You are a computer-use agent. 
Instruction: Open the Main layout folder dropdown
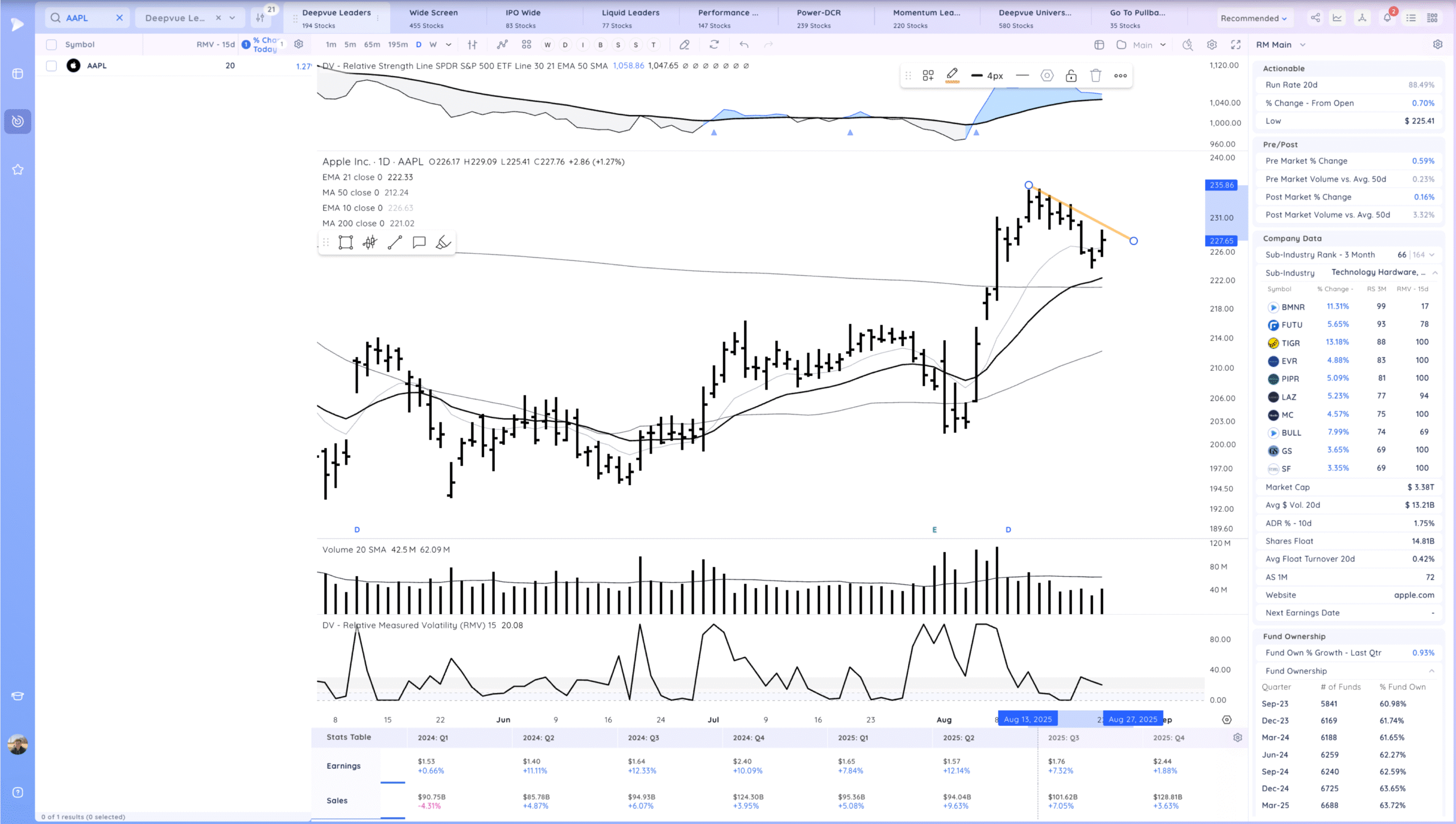(1142, 44)
